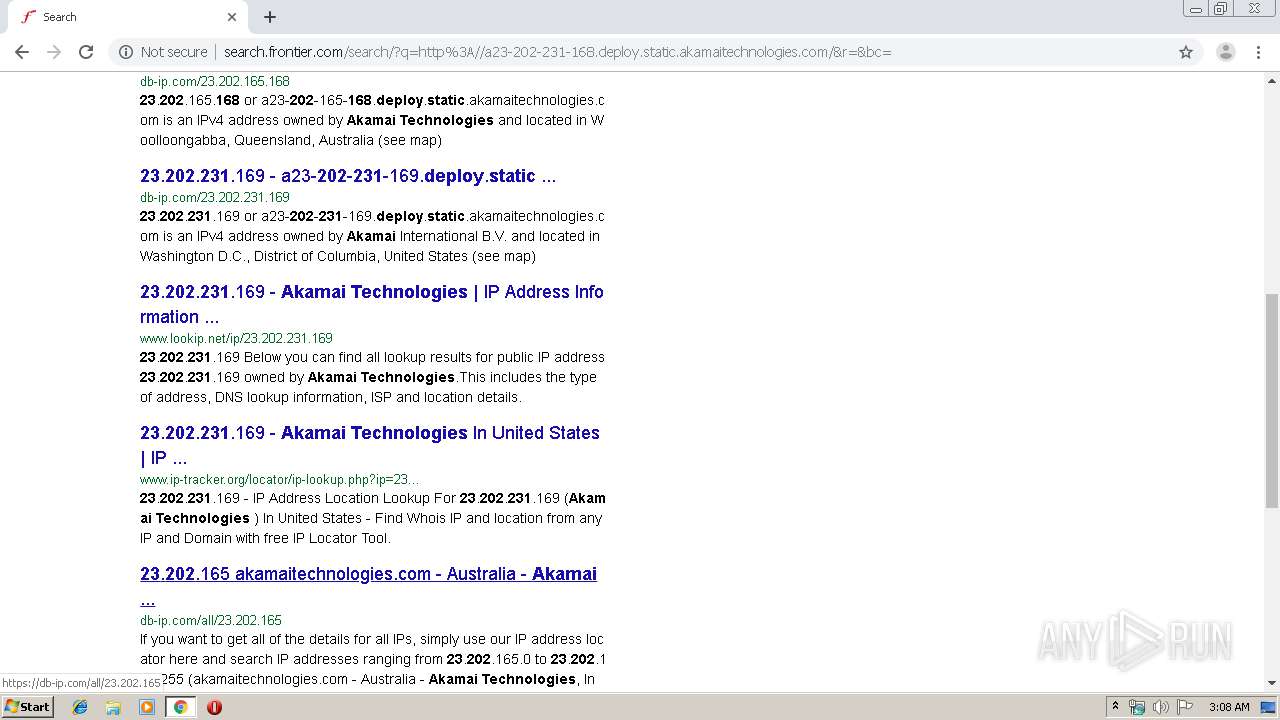1280x720 pixels.
Task: Click the ip-tracker.org locator URL text
Action: 279,479
